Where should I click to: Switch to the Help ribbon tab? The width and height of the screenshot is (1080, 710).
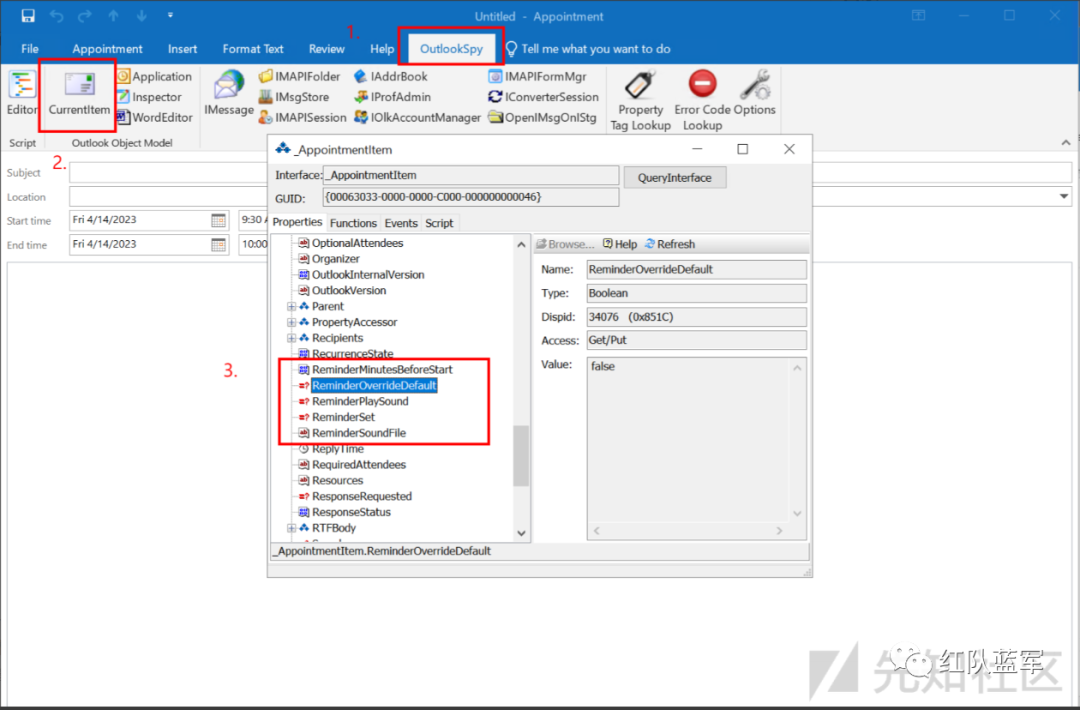(x=382, y=49)
